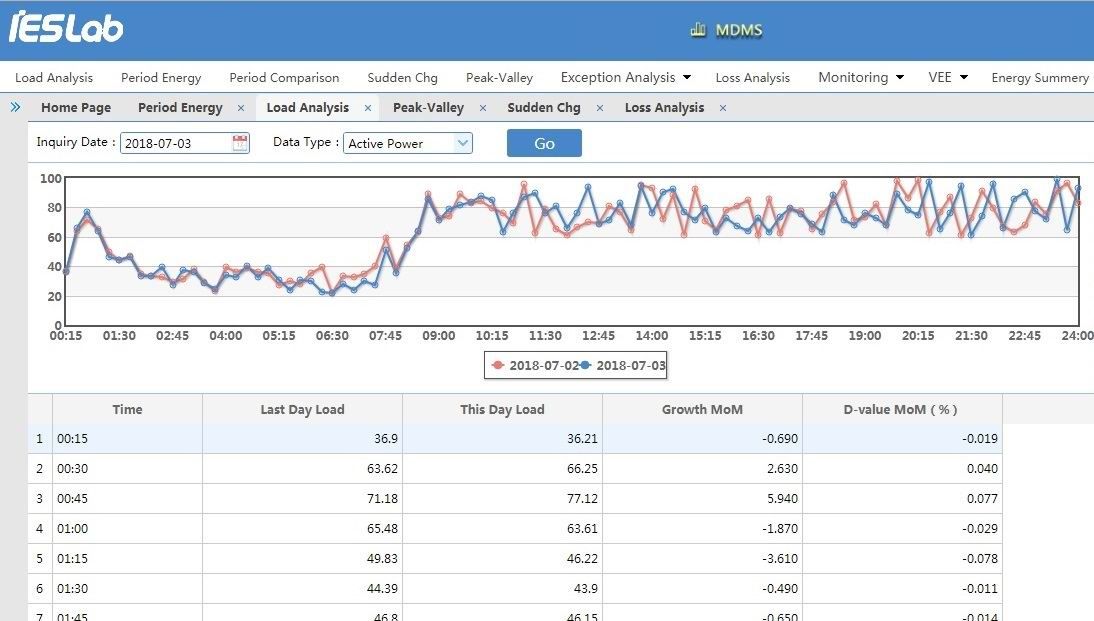Click the MDMS title link
1094x621 pixels.
tap(739, 30)
